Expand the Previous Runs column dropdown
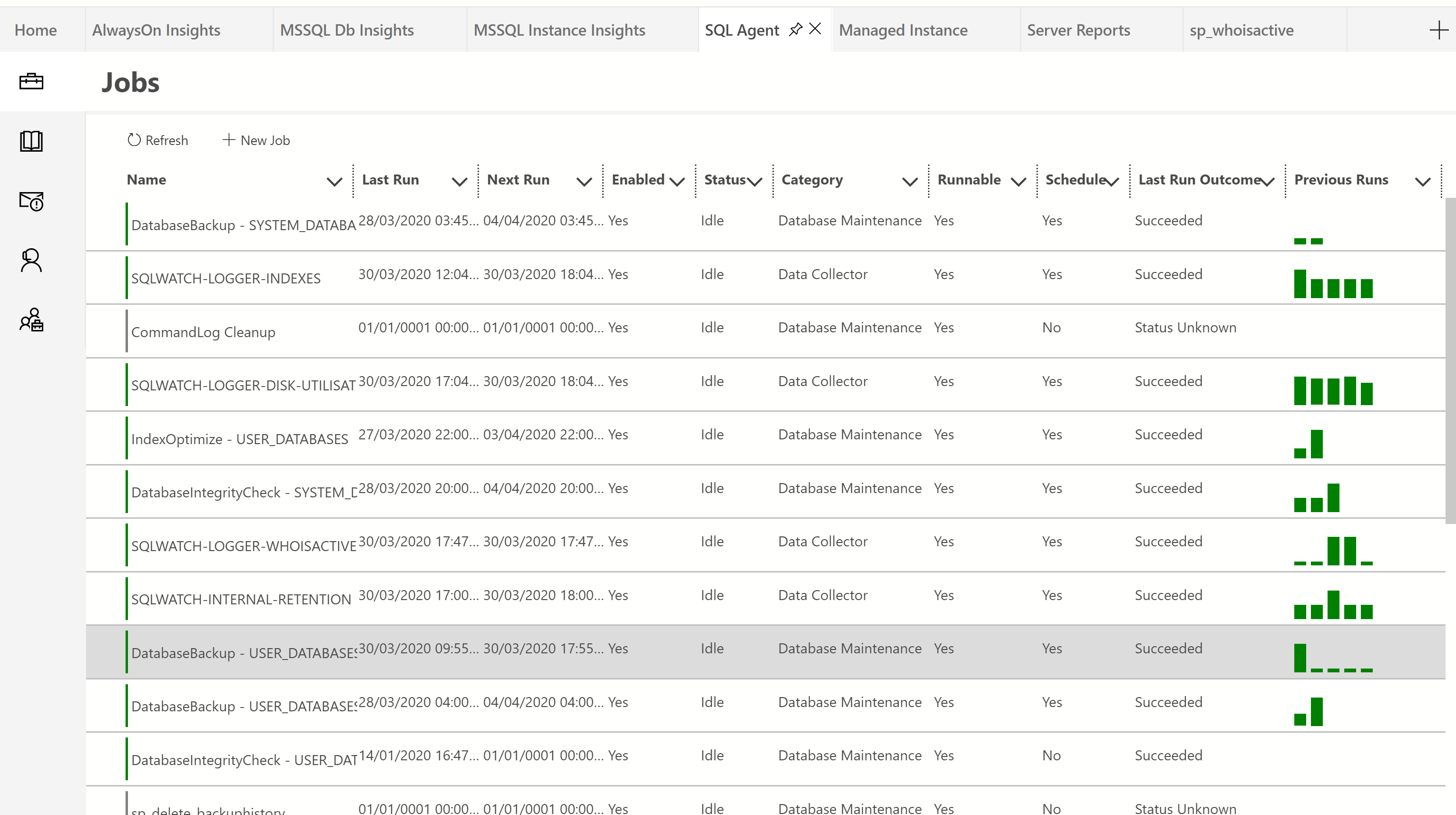The height and width of the screenshot is (815, 1456). 1423,182
